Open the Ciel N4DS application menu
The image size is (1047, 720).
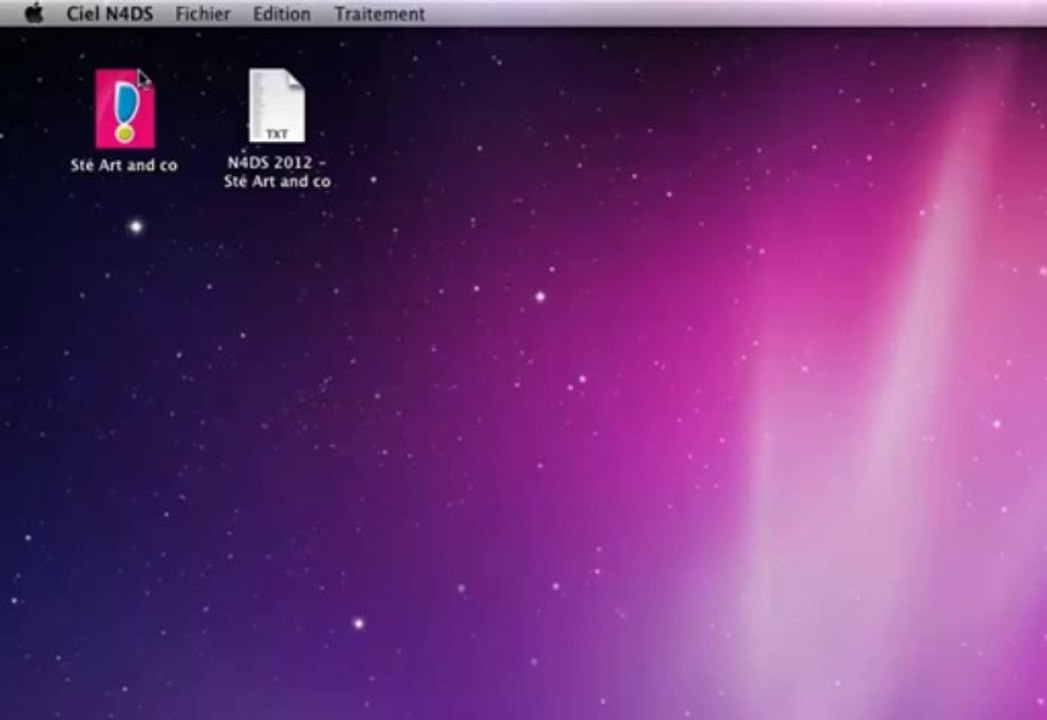(110, 14)
